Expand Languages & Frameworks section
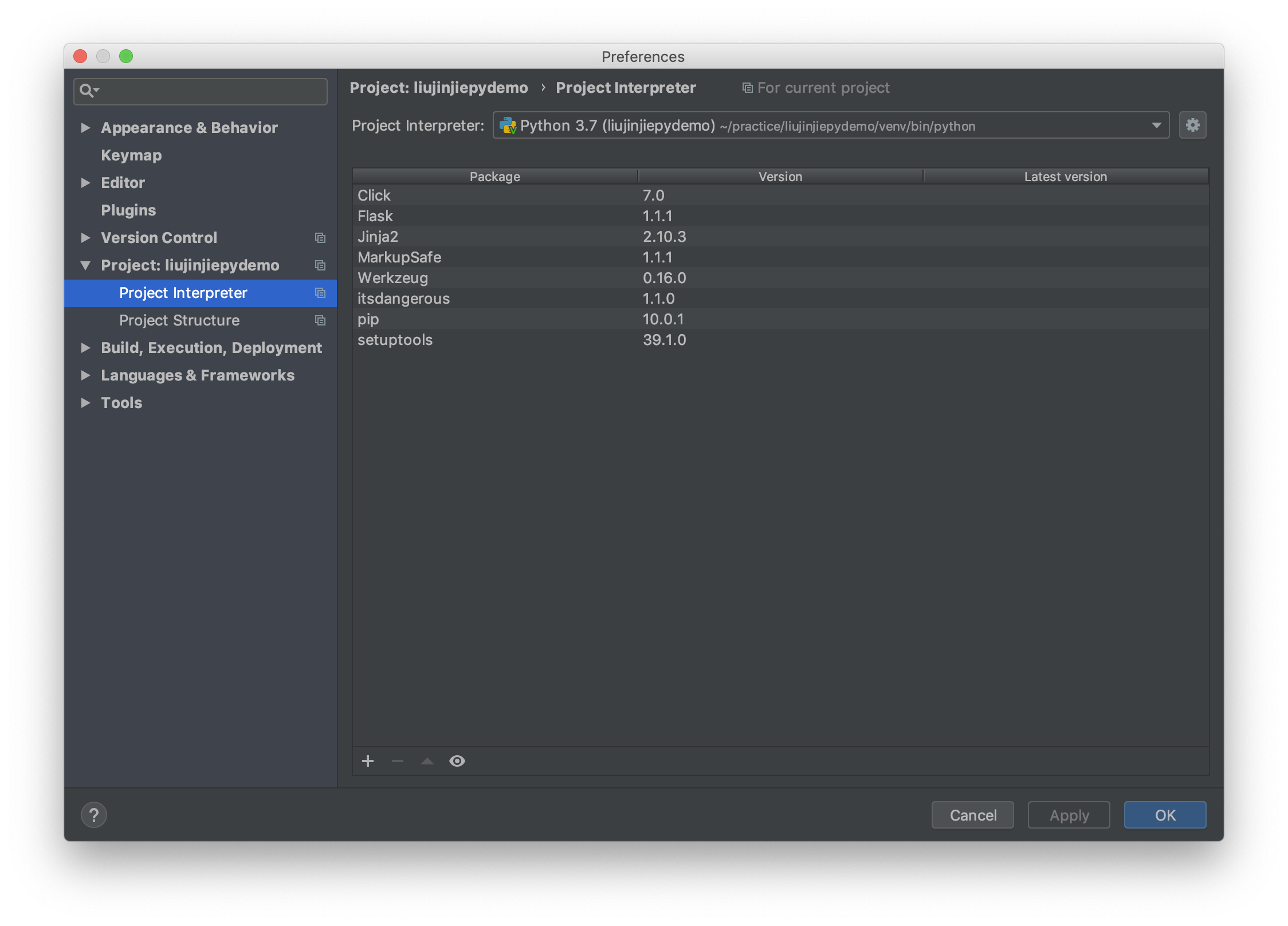This screenshot has width=1288, height=926. pos(85,375)
